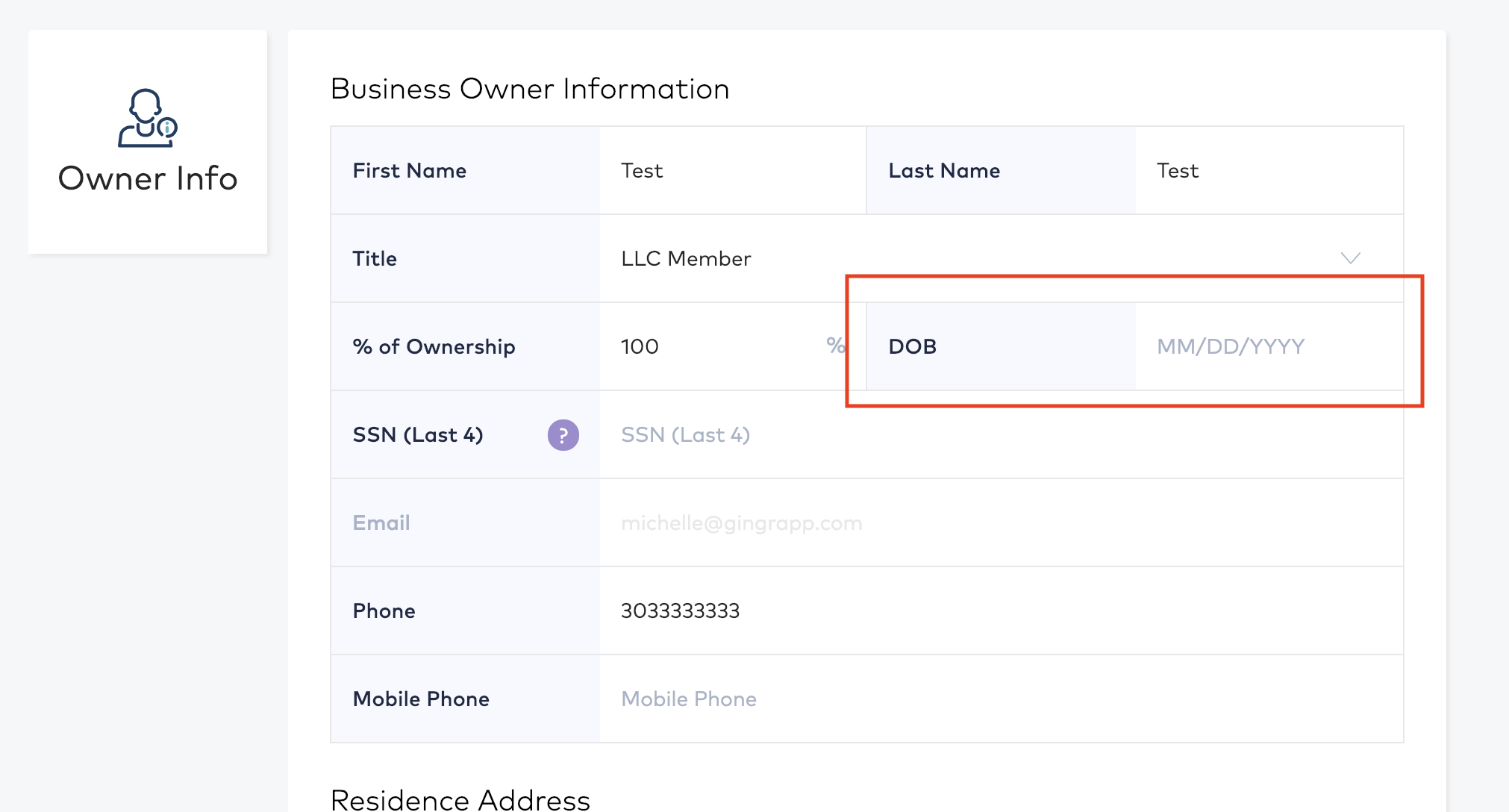Click the Mobile Phone label

click(421, 699)
